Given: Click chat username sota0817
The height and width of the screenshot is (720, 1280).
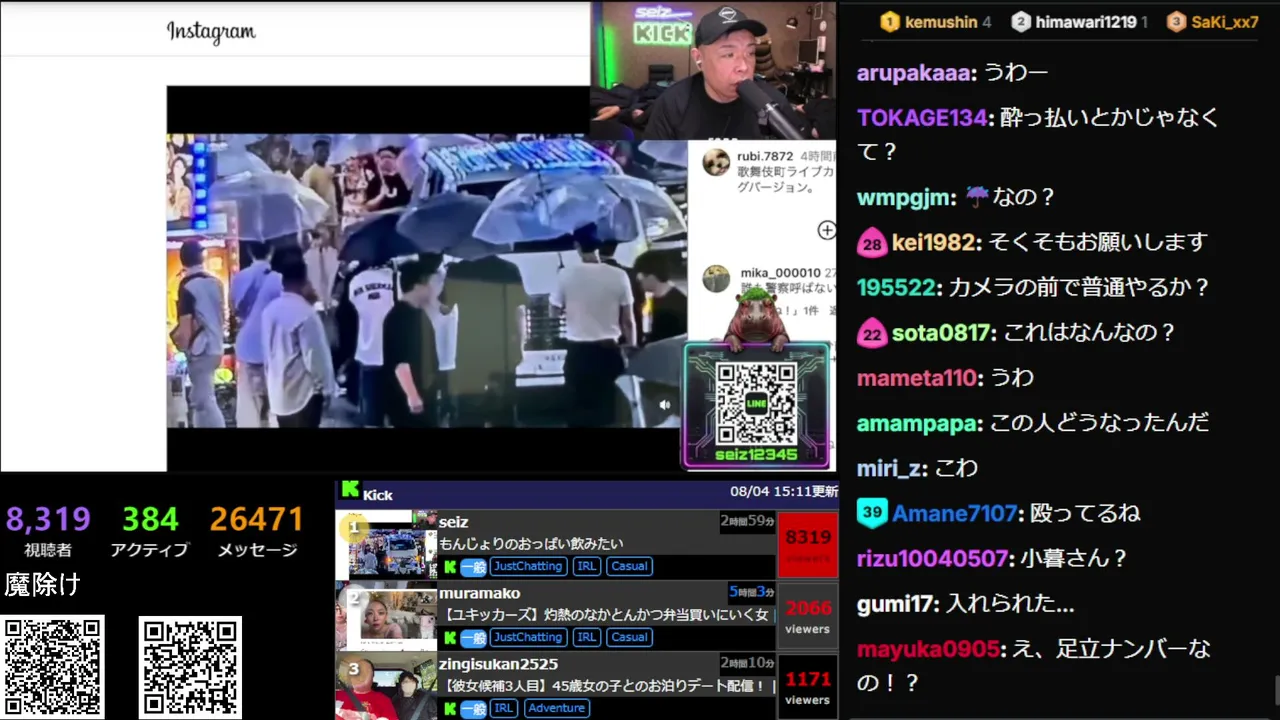Looking at the screenshot, I should point(942,333).
